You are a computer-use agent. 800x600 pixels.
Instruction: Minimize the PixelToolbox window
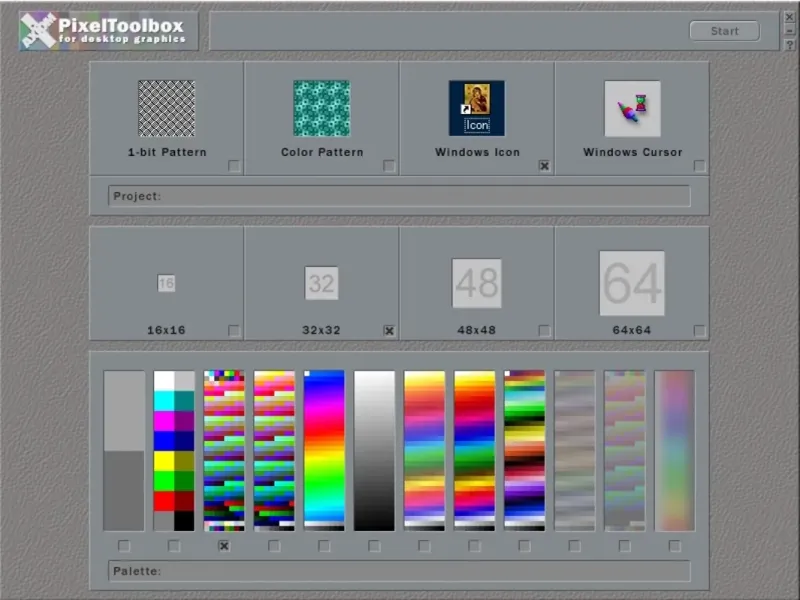click(x=789, y=31)
